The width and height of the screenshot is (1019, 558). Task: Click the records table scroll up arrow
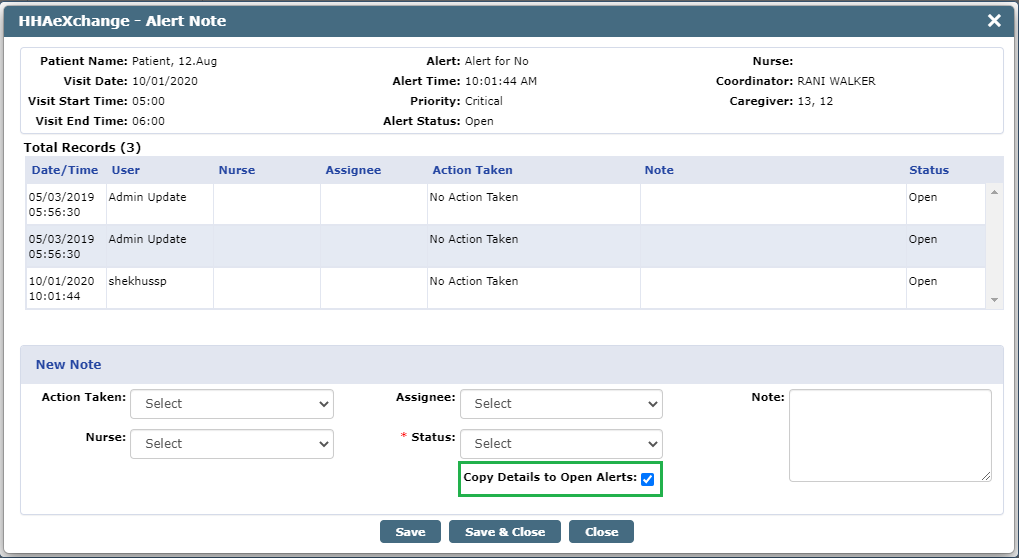click(994, 192)
